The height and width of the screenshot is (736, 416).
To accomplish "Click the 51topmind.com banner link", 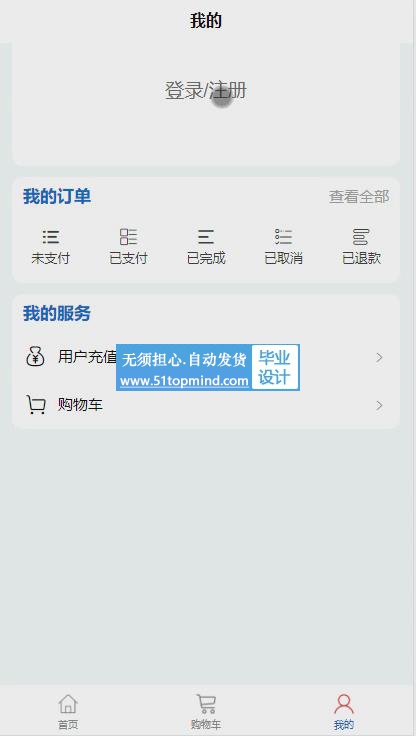I will coord(184,381).
